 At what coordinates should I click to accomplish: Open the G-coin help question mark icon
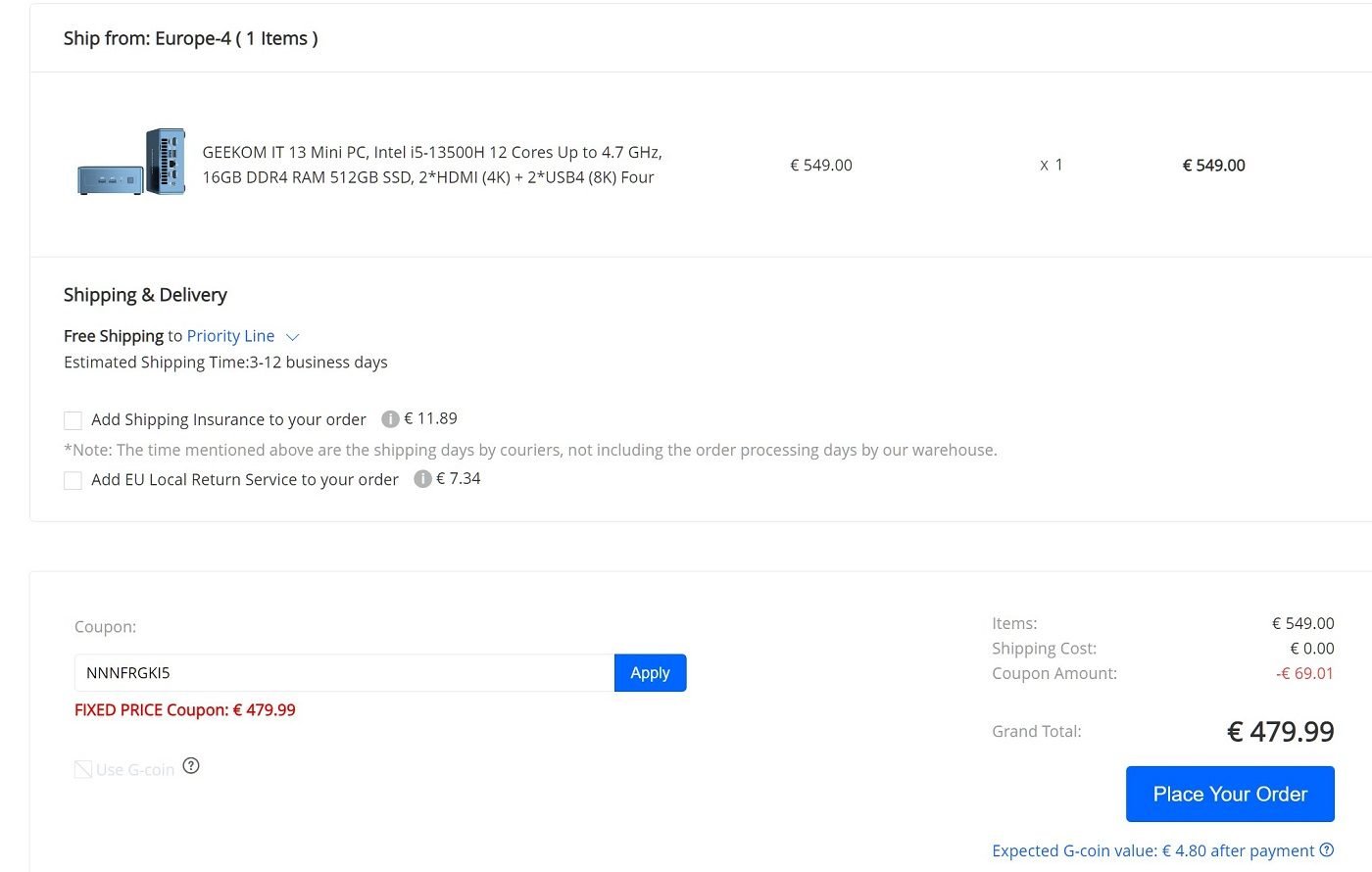pyautogui.click(x=191, y=766)
